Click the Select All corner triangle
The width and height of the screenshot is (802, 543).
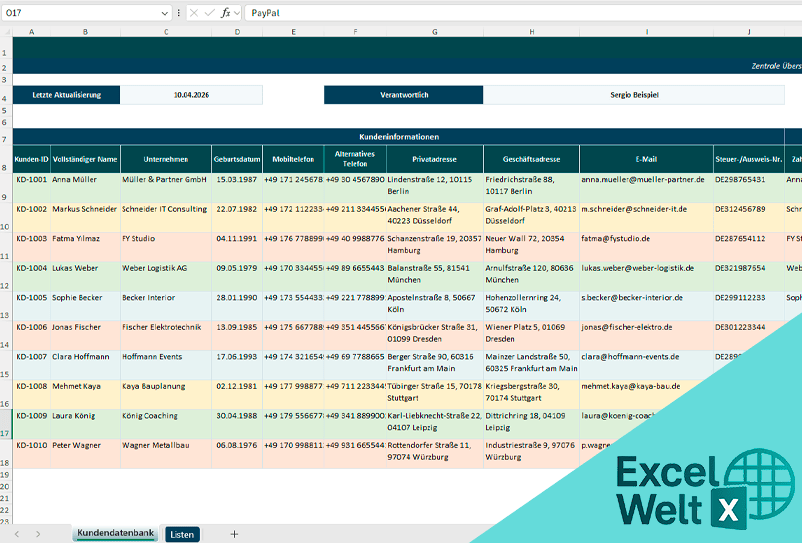6,32
